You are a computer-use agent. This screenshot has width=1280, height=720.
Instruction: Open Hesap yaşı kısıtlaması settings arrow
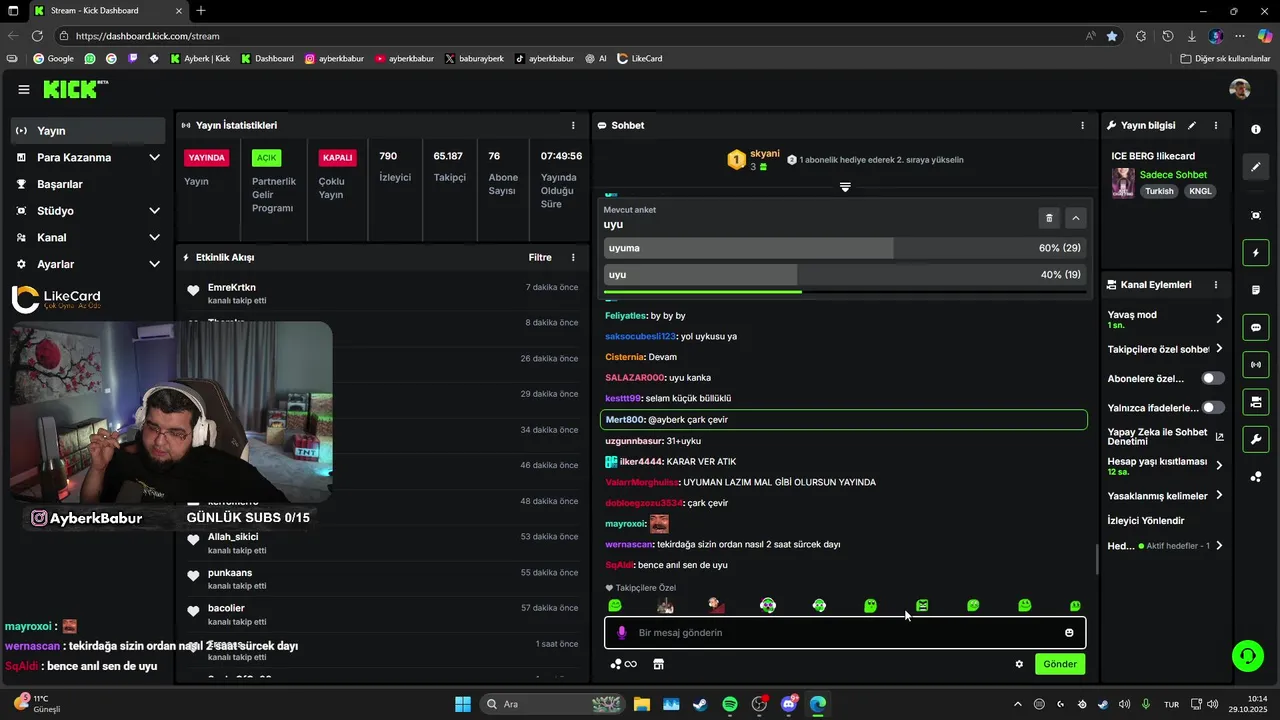click(1219, 465)
